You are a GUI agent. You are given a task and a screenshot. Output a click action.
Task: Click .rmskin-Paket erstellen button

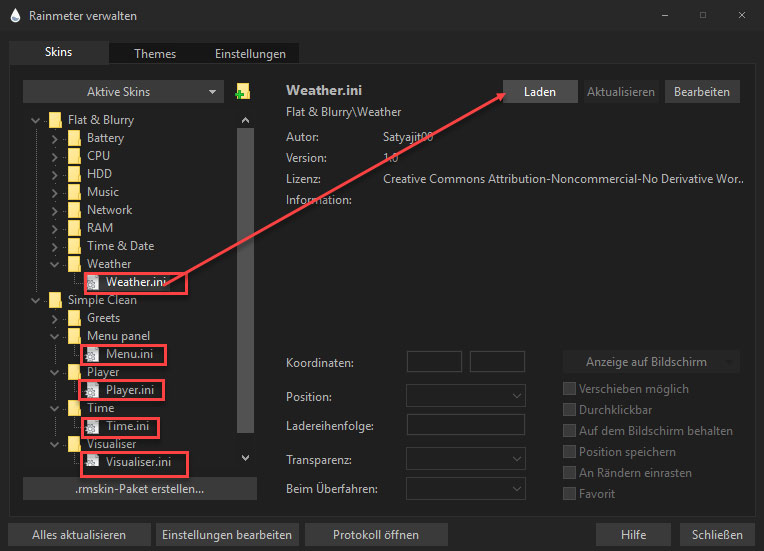(x=140, y=489)
